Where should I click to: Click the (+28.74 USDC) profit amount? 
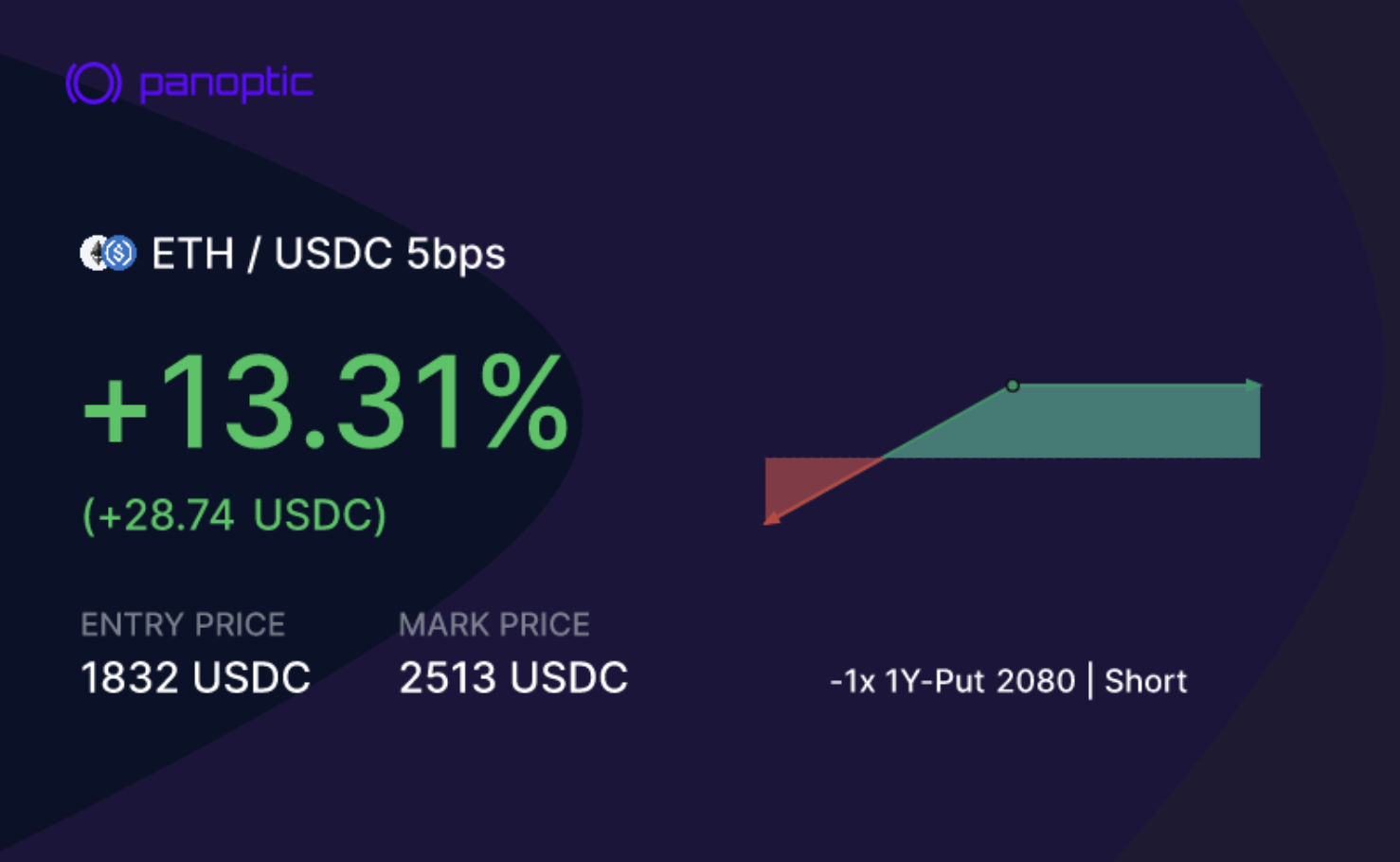coord(235,515)
